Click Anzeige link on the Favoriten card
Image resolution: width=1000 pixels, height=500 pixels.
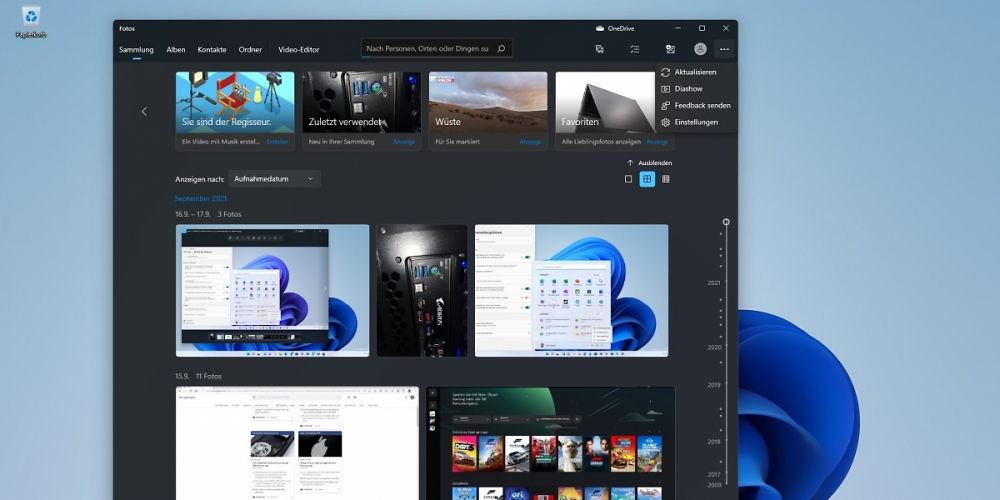[x=657, y=142]
